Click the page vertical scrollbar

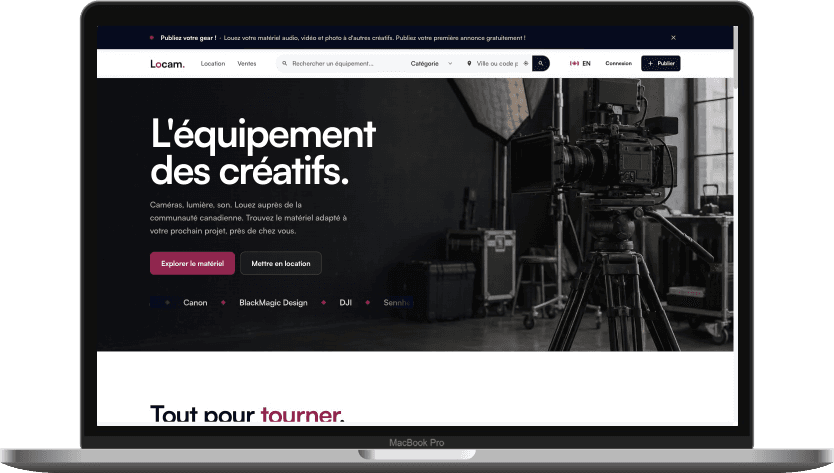[736, 59]
